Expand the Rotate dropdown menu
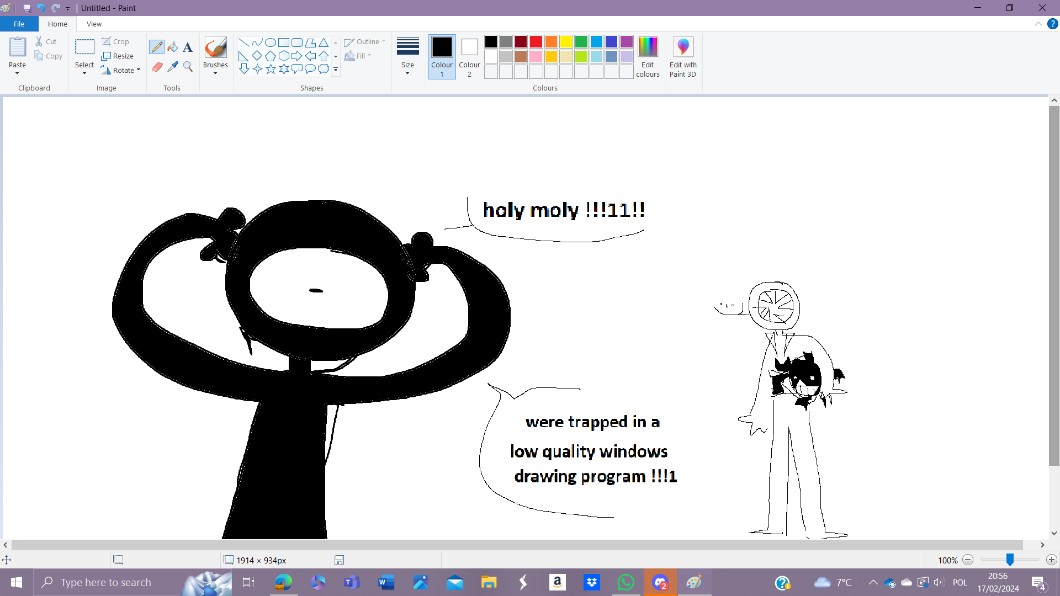1060x596 pixels. pos(119,70)
